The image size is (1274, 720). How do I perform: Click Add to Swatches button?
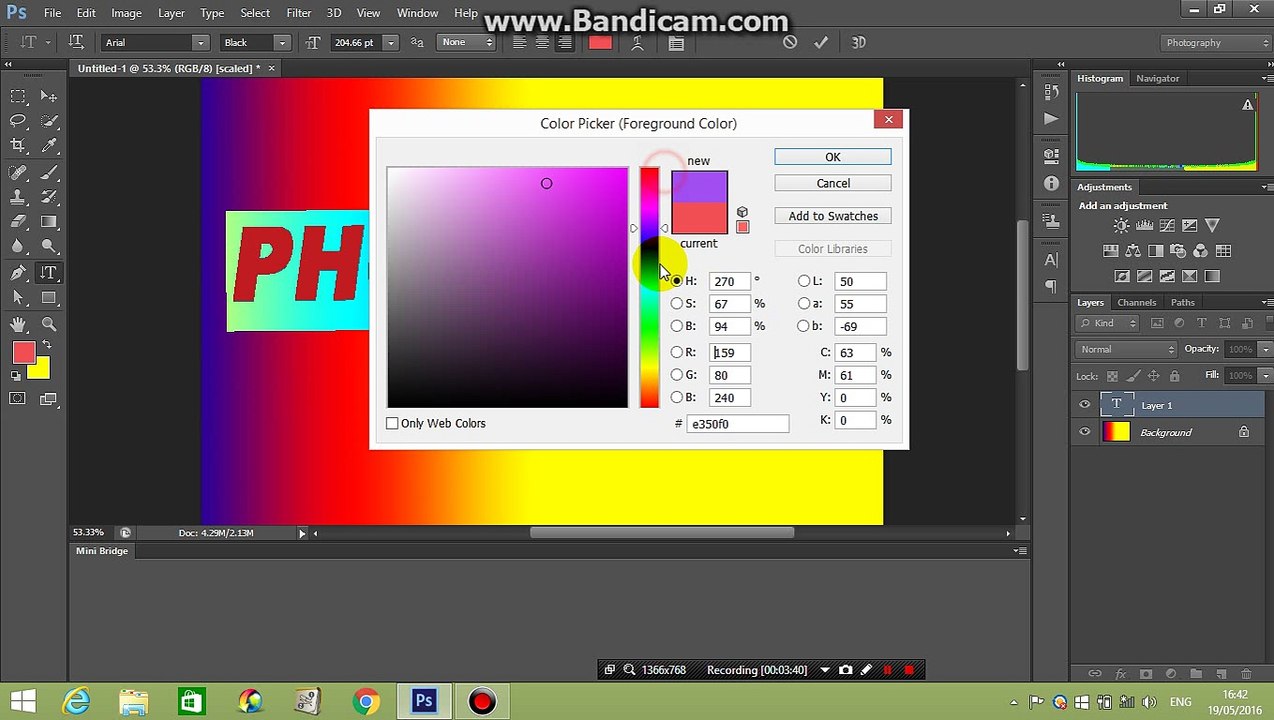pyautogui.click(x=832, y=216)
